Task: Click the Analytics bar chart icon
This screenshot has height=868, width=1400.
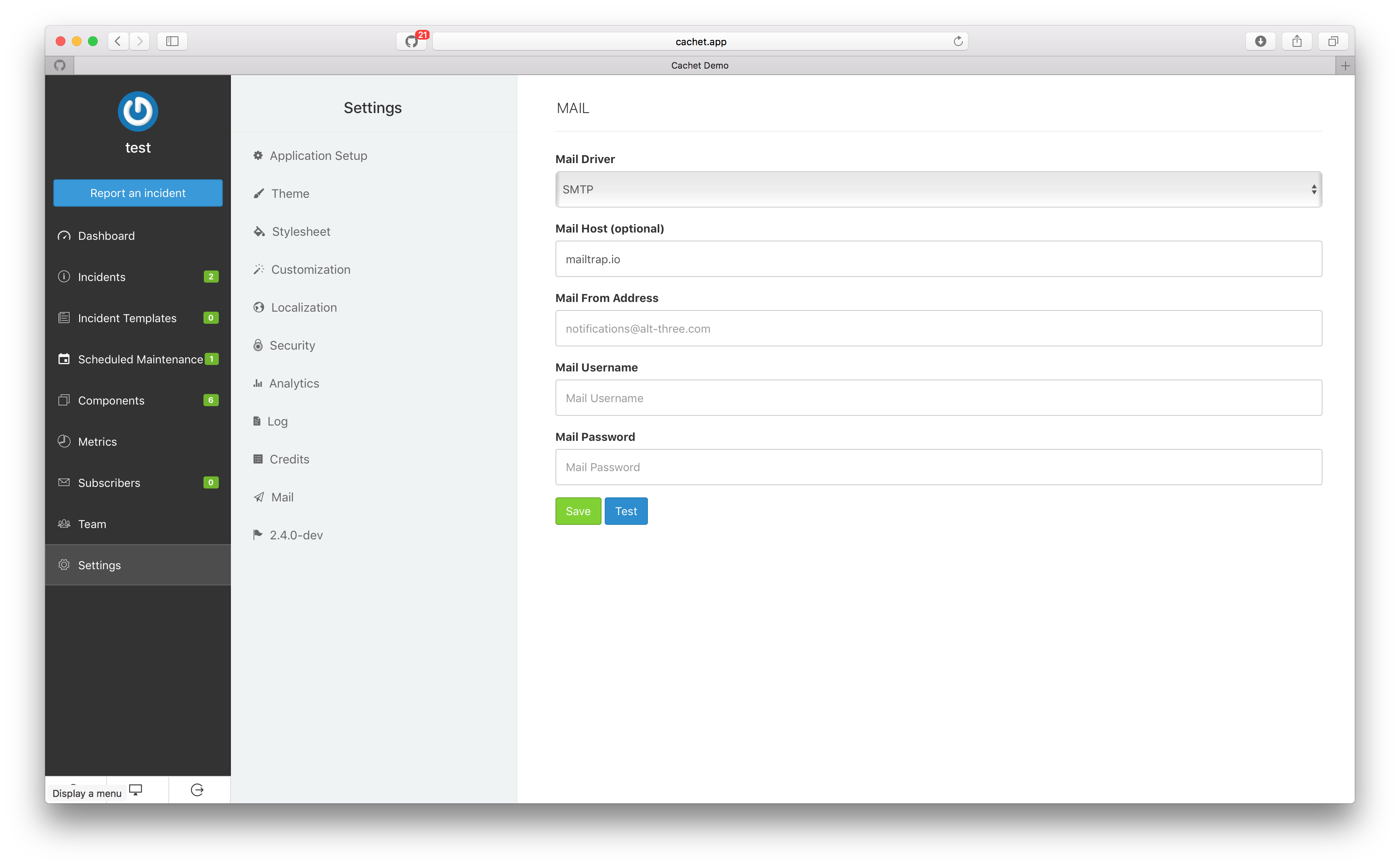Action: point(258,383)
